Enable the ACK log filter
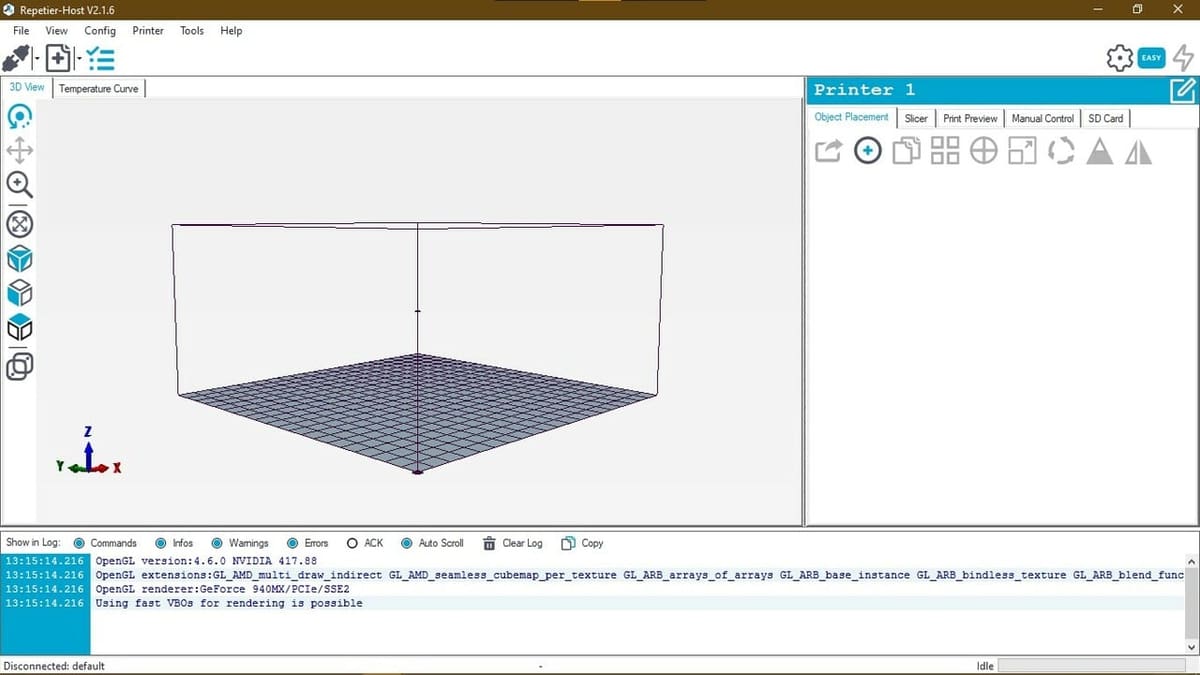This screenshot has height=675, width=1200. (365, 543)
